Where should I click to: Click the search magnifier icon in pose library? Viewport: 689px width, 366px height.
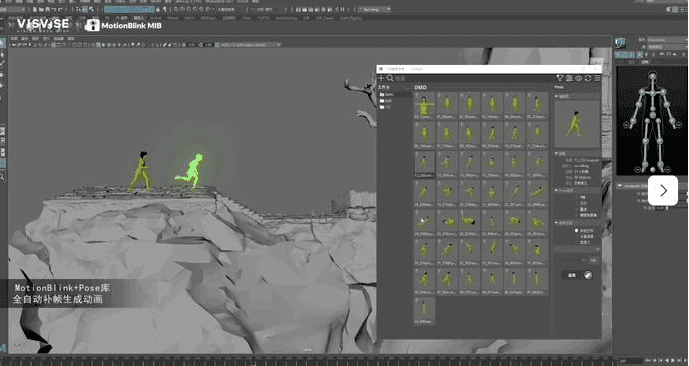pyautogui.click(x=390, y=78)
